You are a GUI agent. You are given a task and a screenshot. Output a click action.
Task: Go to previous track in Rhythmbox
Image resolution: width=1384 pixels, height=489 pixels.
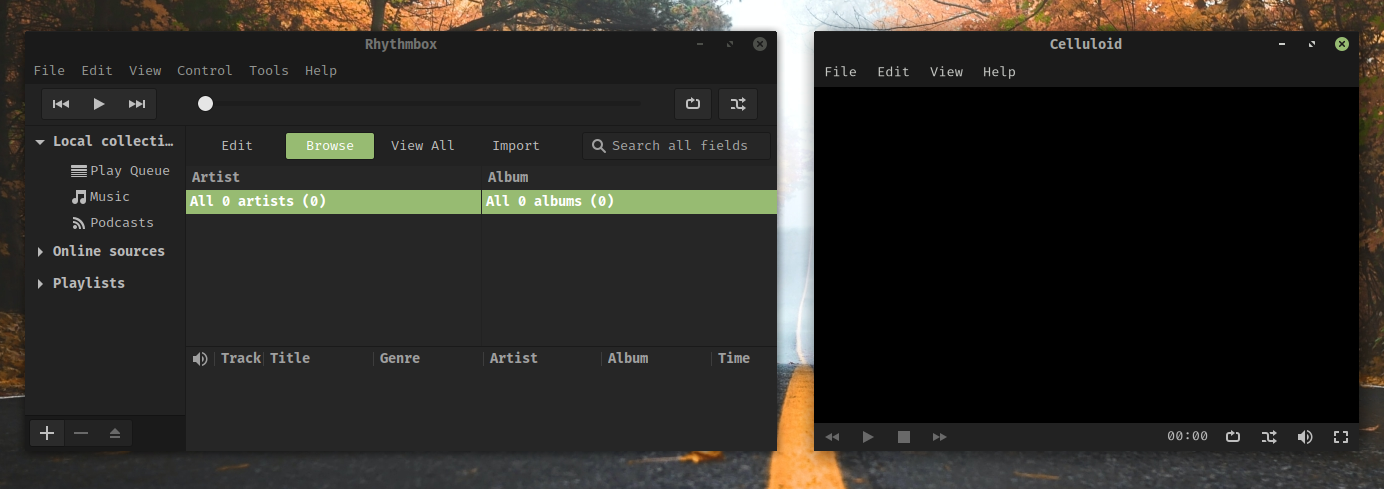coord(61,104)
